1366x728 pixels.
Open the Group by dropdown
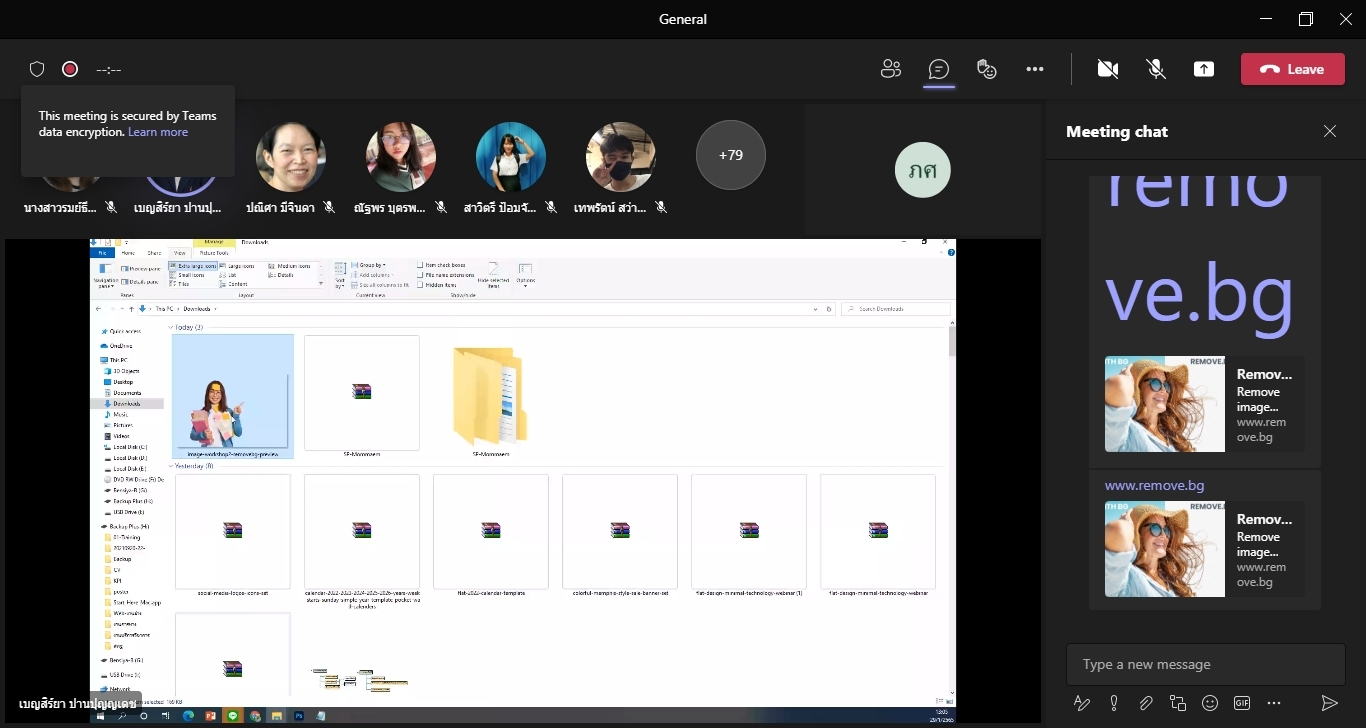[368, 265]
